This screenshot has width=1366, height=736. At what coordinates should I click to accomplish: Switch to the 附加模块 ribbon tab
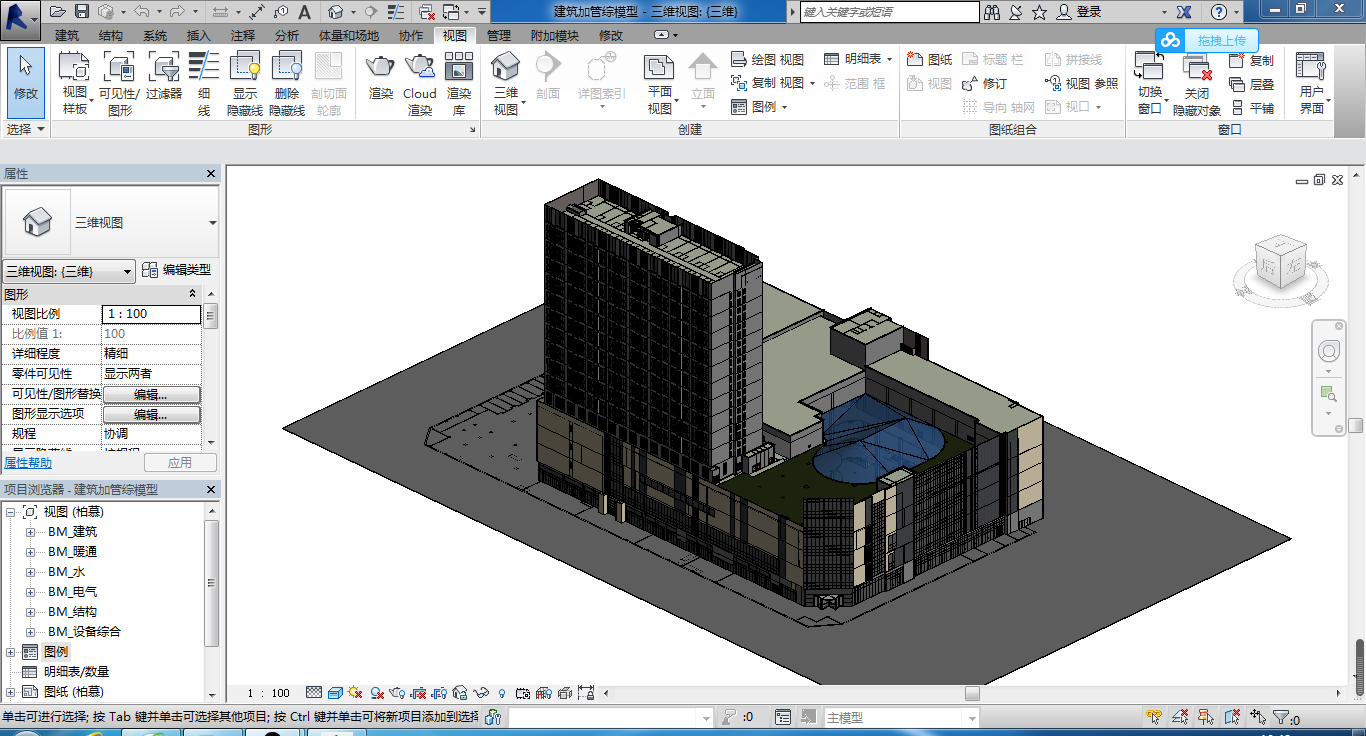coord(555,36)
